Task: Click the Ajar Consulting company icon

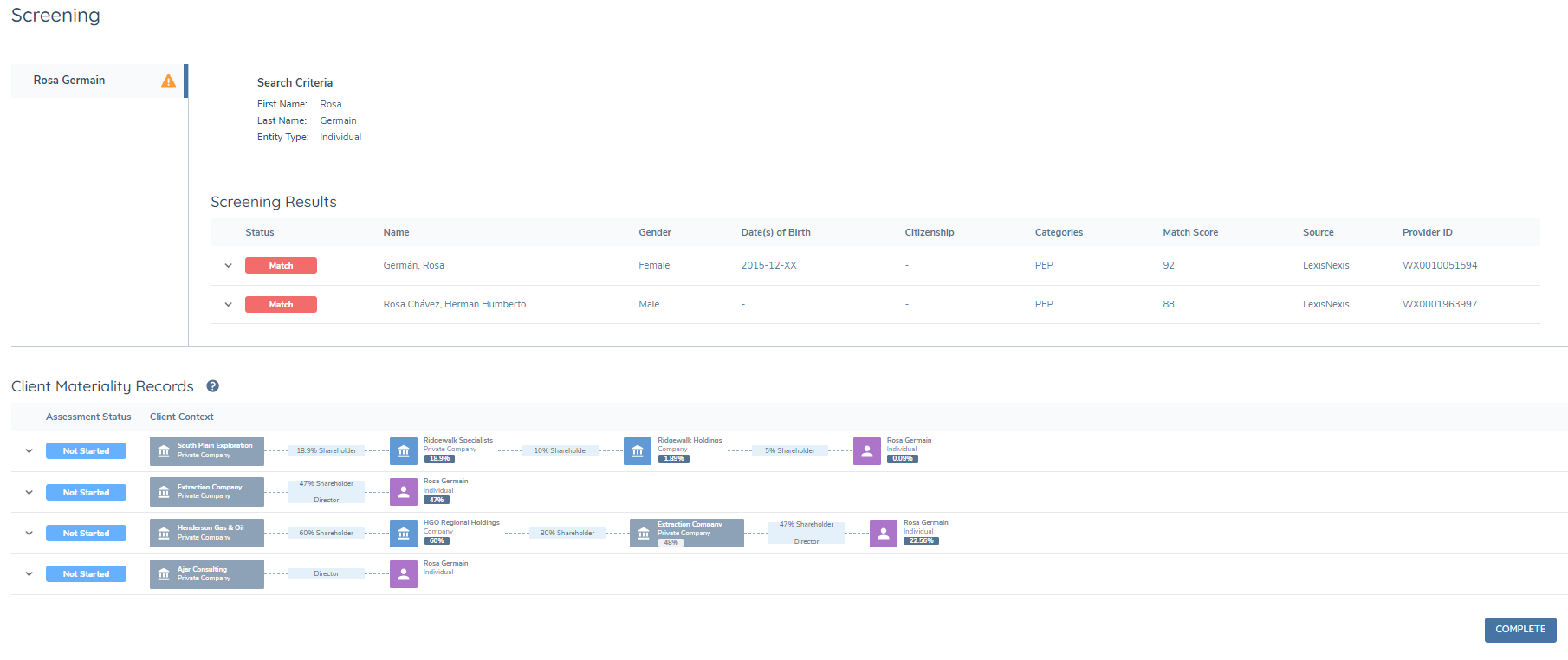Action: [164, 574]
